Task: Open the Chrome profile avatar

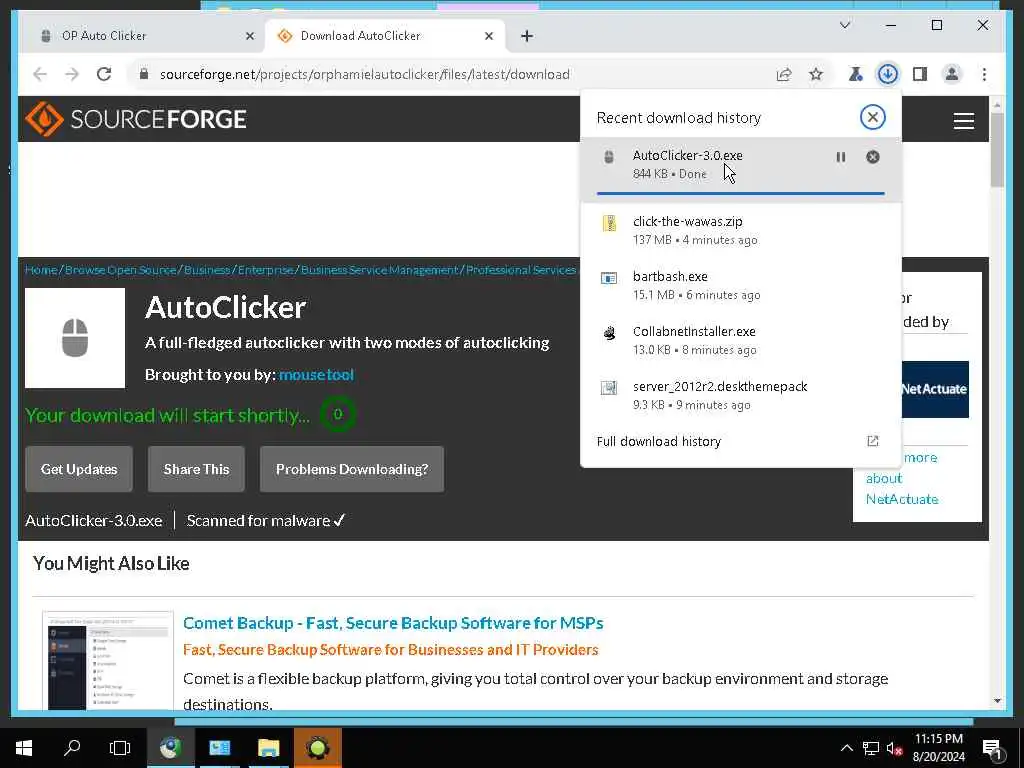Action: tap(952, 74)
